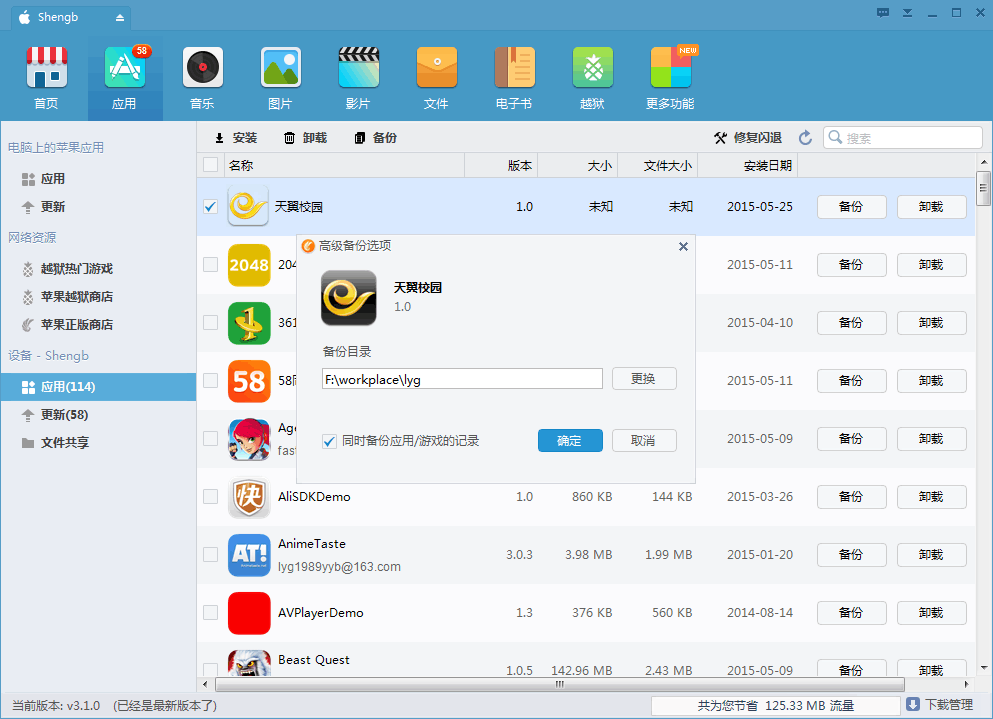This screenshot has width=993, height=719.
Task: Uncheck 同时备份应用/游戏的记录 checkbox
Action: (x=329, y=441)
